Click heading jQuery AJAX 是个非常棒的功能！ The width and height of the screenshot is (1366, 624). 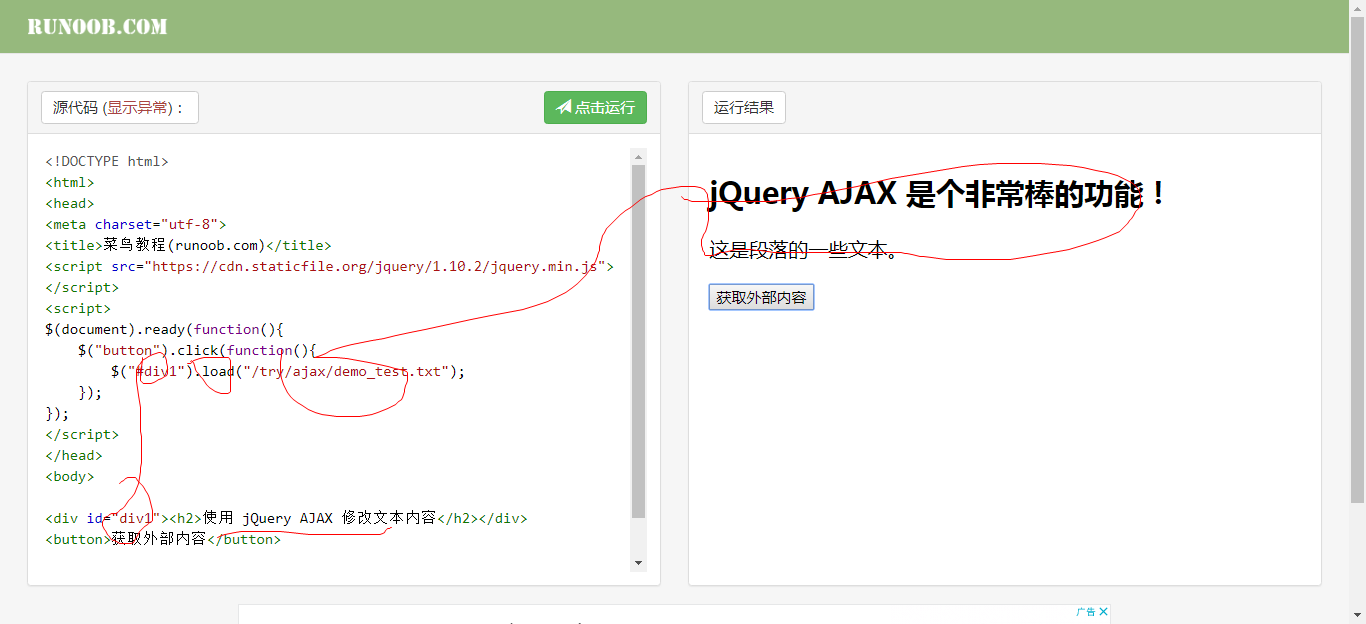(x=937, y=194)
